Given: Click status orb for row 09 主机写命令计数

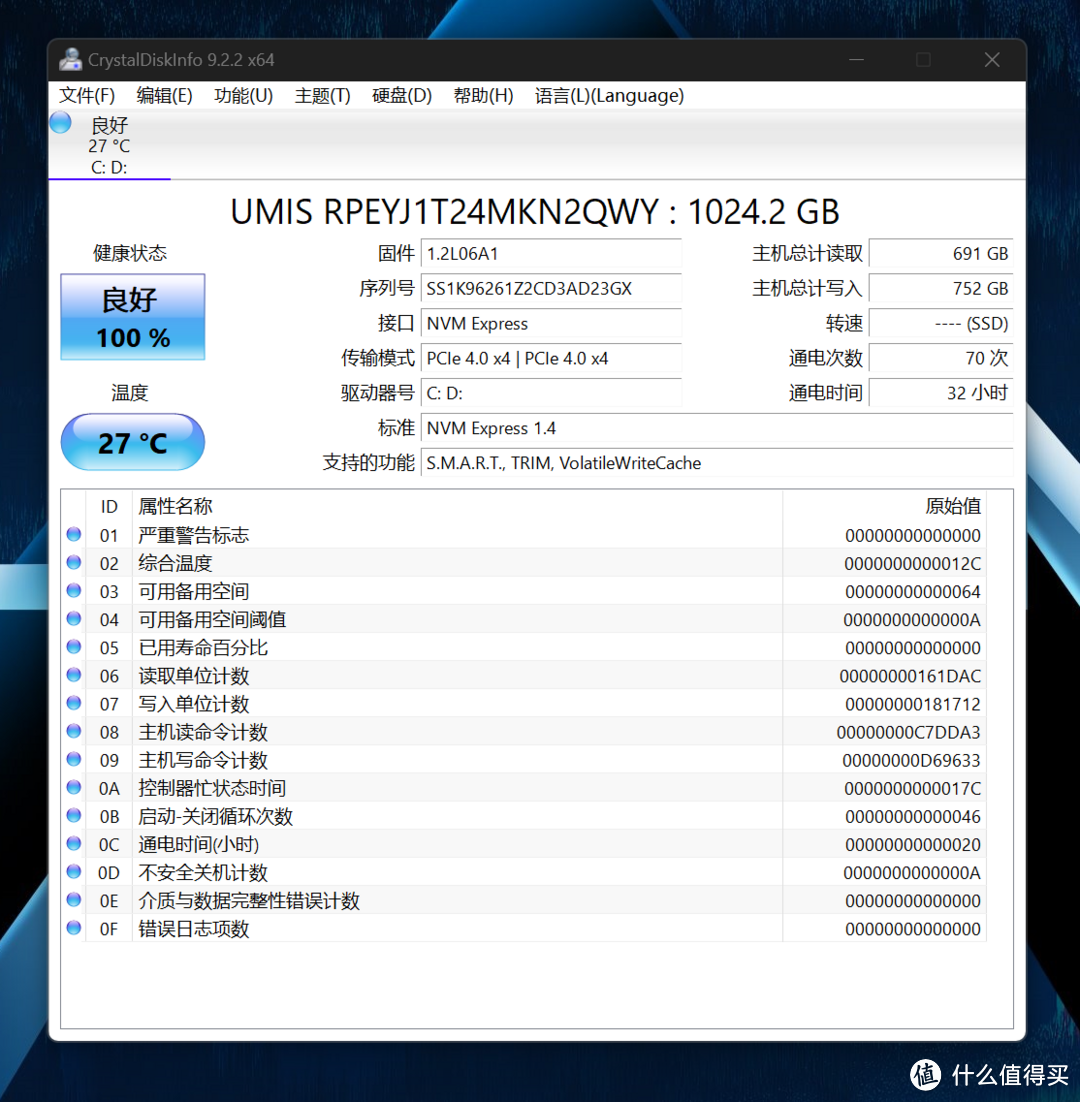Looking at the screenshot, I should click(74, 759).
